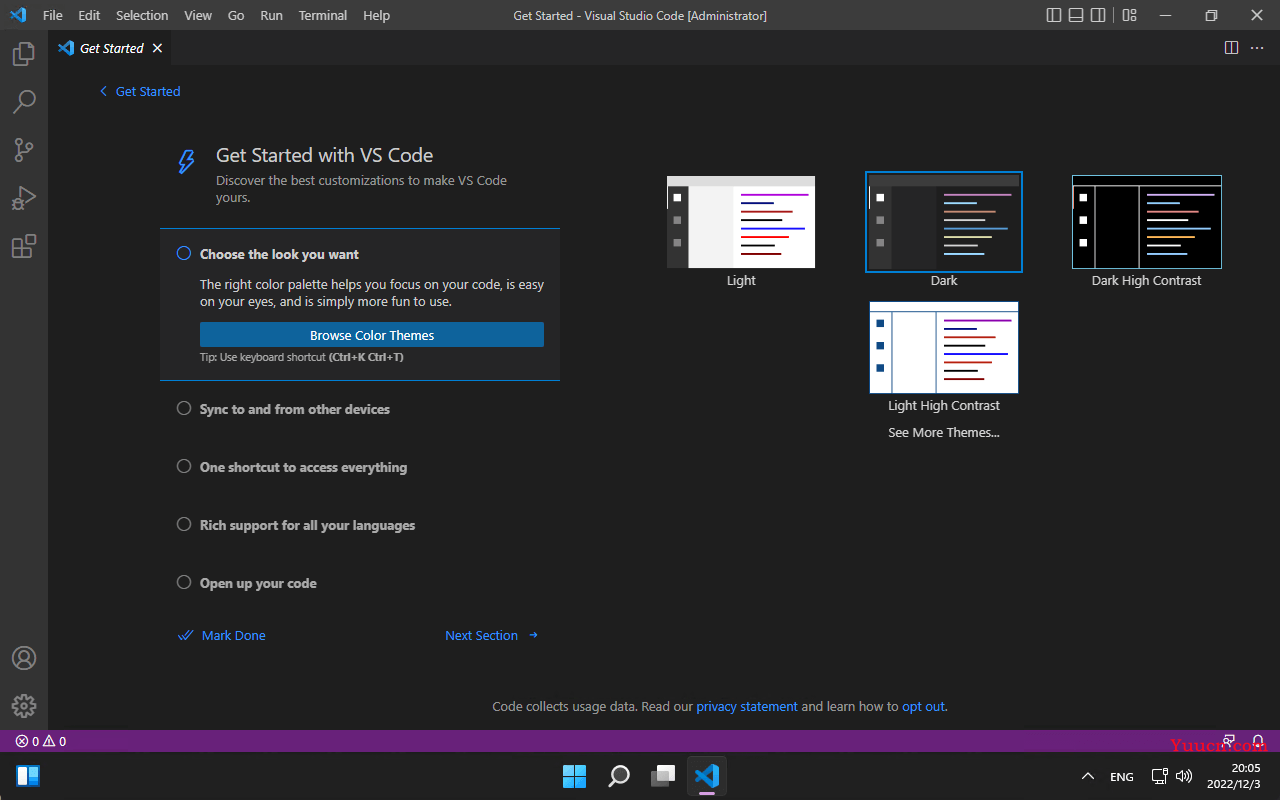Viewport: 1280px width, 800px height.
Task: Click the split editor right icon
Action: 1231,48
